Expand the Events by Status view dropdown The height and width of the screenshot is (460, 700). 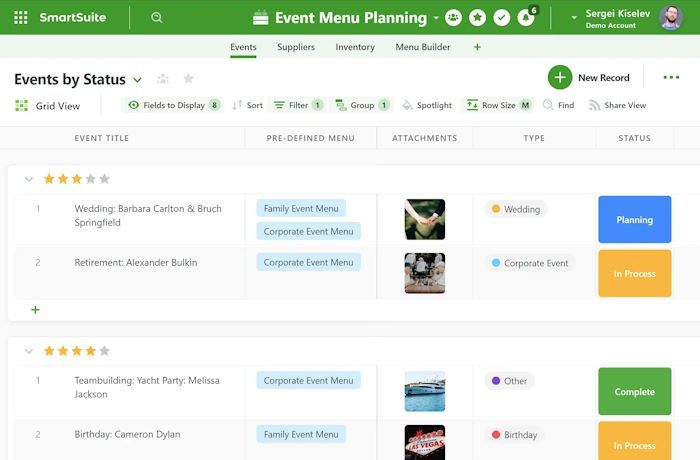click(137, 80)
